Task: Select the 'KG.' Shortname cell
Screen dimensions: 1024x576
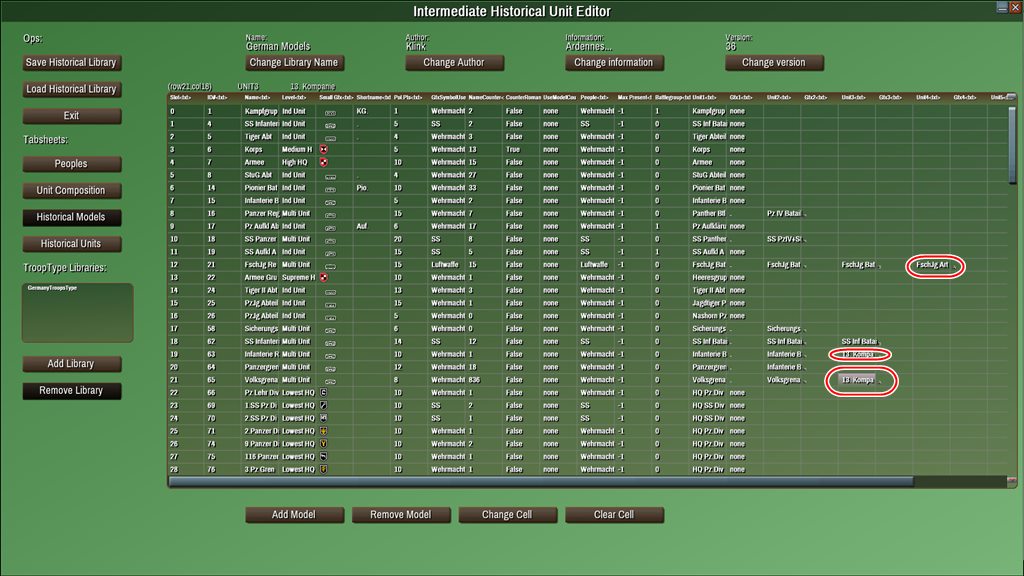Action: 362,111
